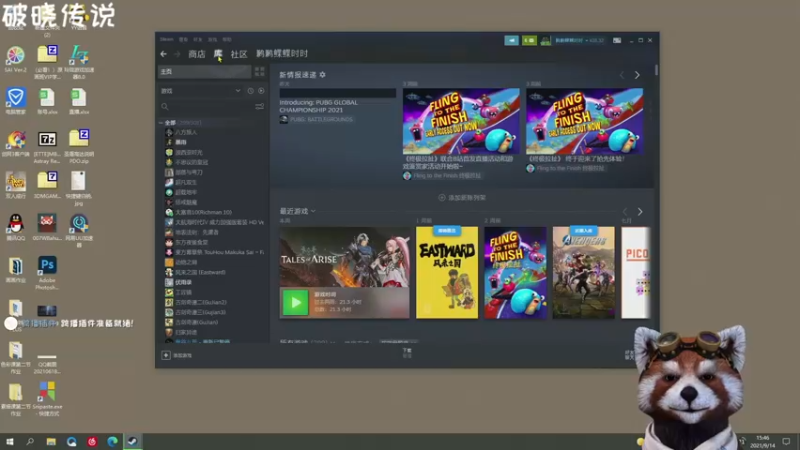Open the profile tab next to 社区
Image resolution: width=800 pixels, height=450 pixels.
(x=282, y=54)
